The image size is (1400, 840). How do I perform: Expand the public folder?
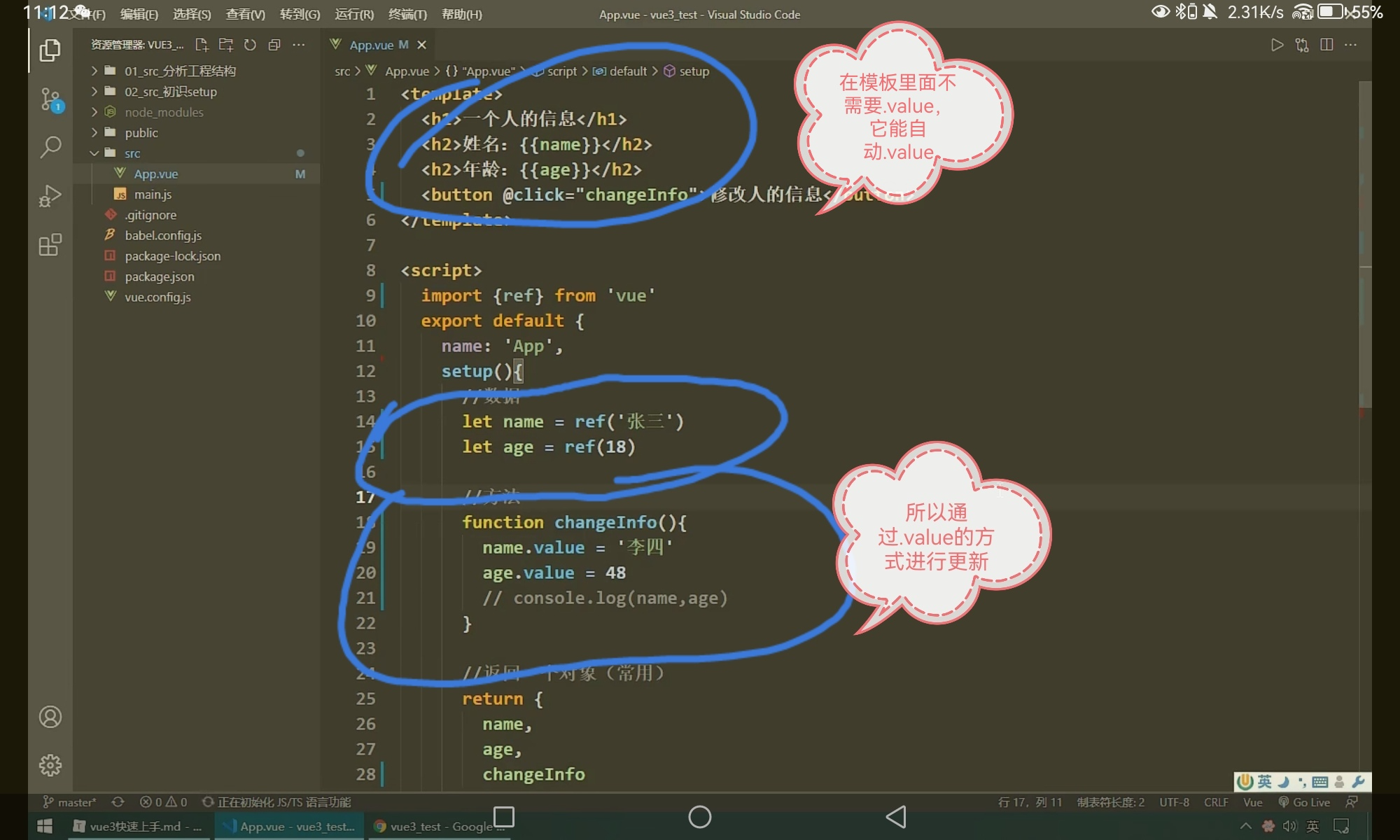coord(141,132)
